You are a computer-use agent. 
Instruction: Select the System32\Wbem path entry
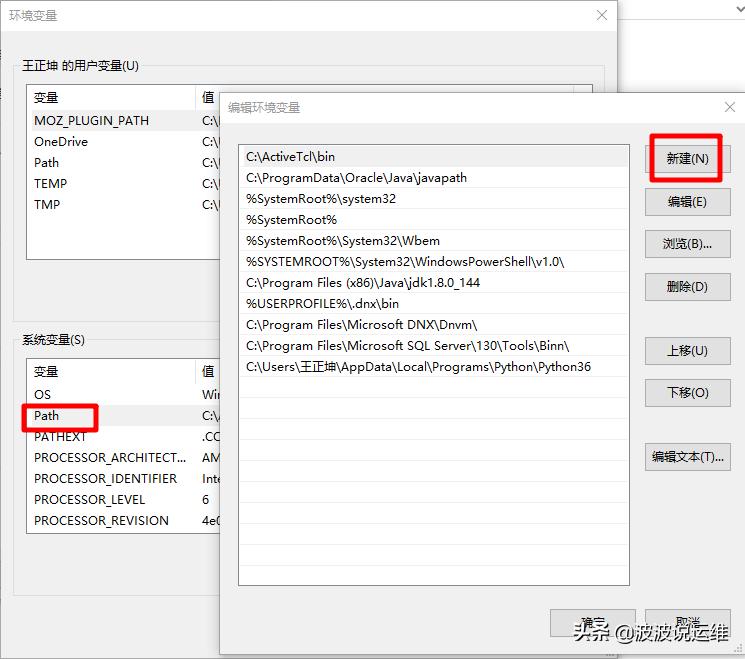tap(434, 241)
